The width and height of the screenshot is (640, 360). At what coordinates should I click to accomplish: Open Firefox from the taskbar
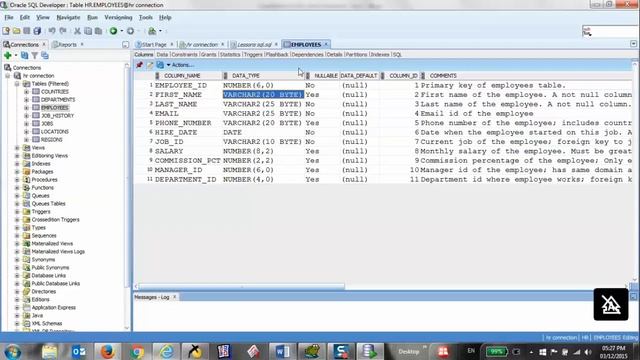(x=108, y=351)
